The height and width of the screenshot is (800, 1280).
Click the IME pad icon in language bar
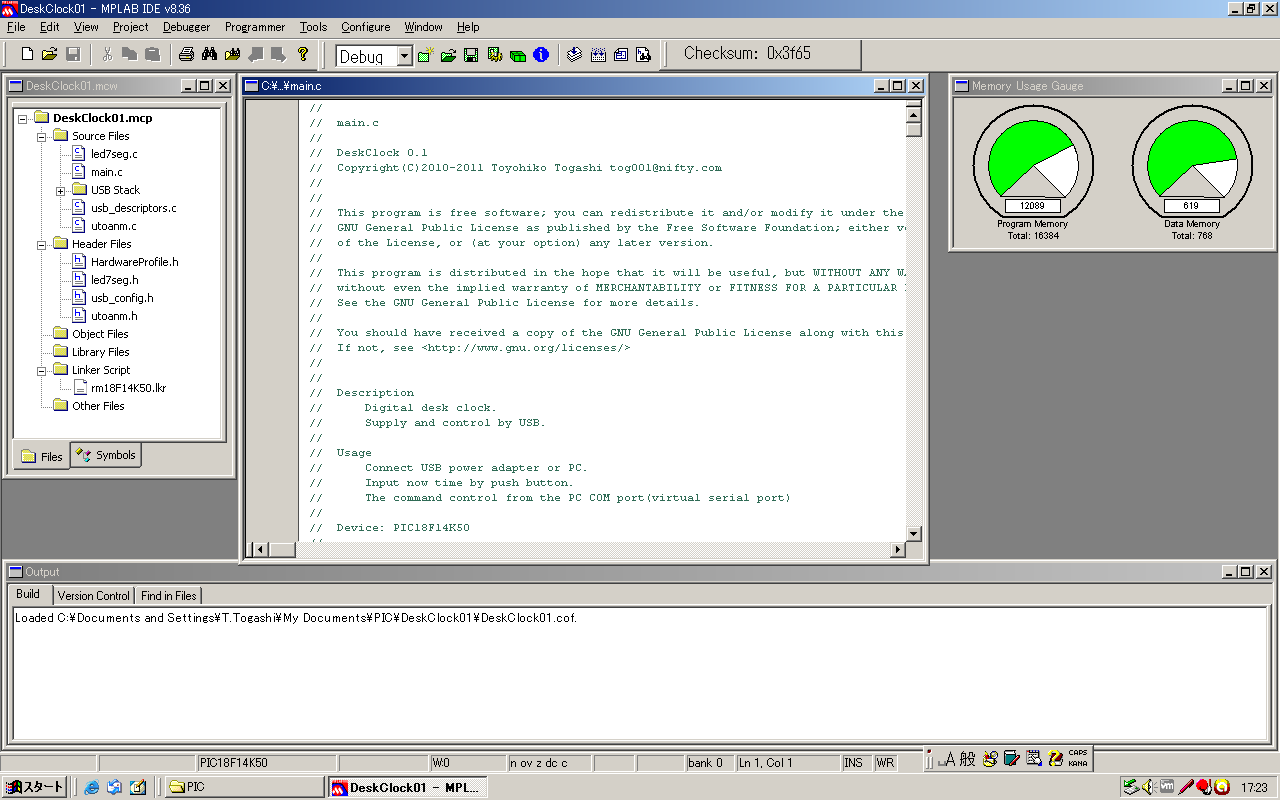[x=990, y=759]
